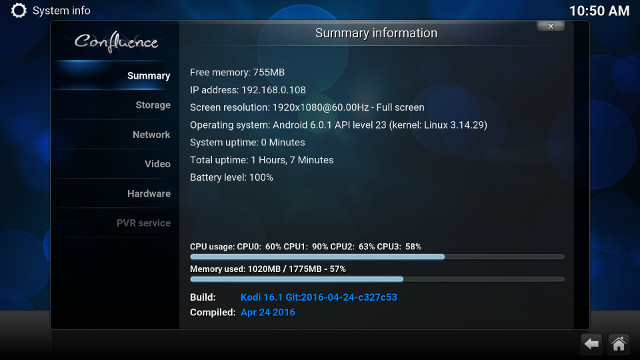
Task: Click the System info gear icon
Action: (x=18, y=11)
